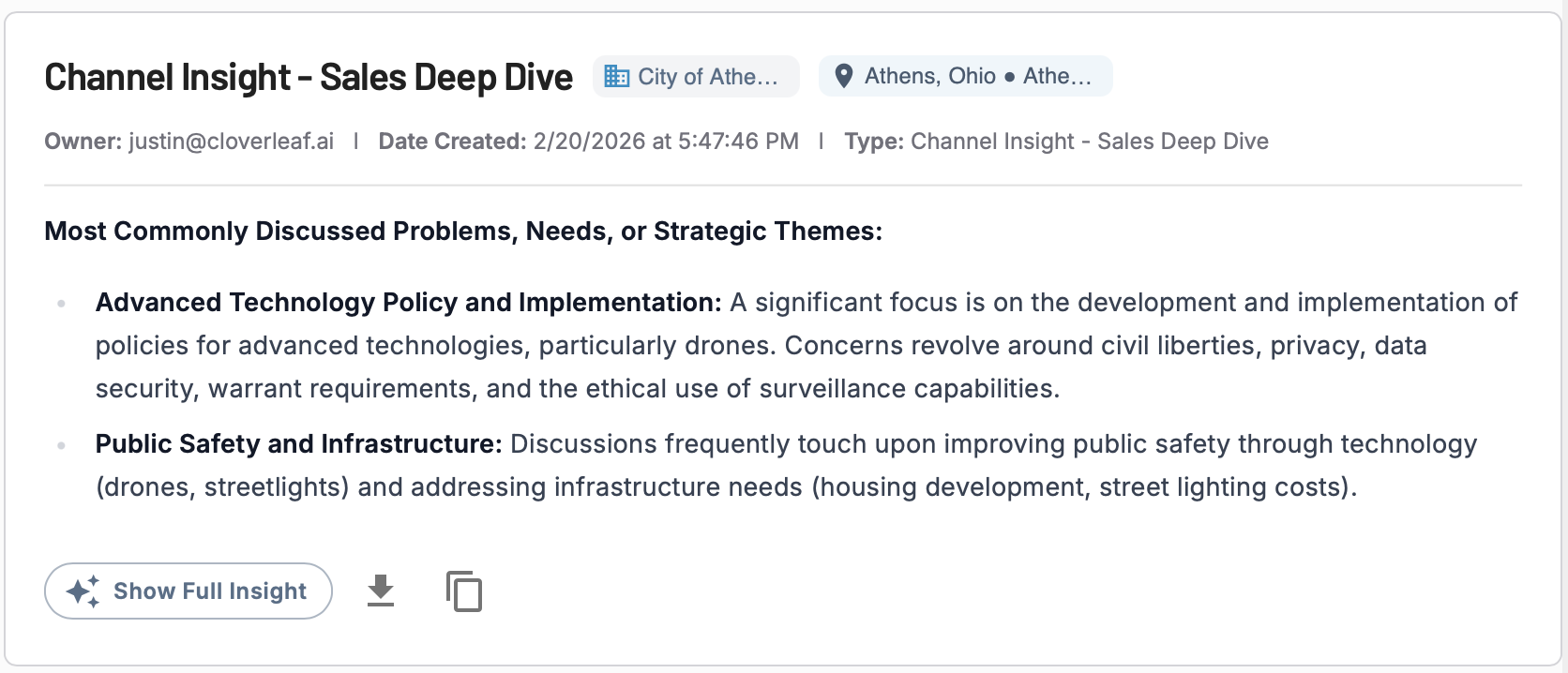Click the text mentioning surveillance capabilities
Image resolution: width=1568 pixels, height=673 pixels.
pos(908,389)
